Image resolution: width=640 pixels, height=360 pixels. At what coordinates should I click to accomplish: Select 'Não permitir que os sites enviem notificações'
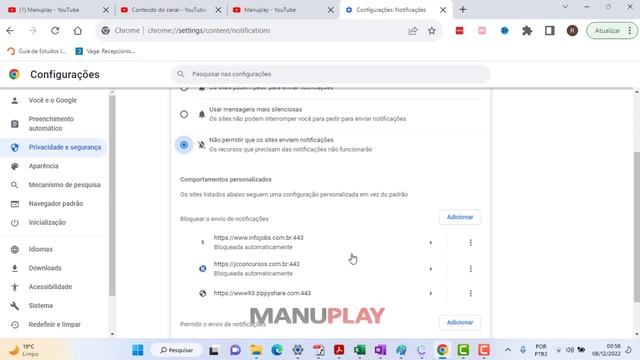(184, 144)
